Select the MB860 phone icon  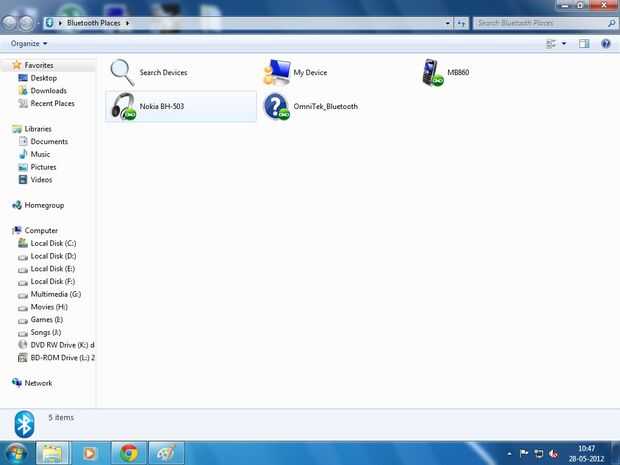(432, 73)
